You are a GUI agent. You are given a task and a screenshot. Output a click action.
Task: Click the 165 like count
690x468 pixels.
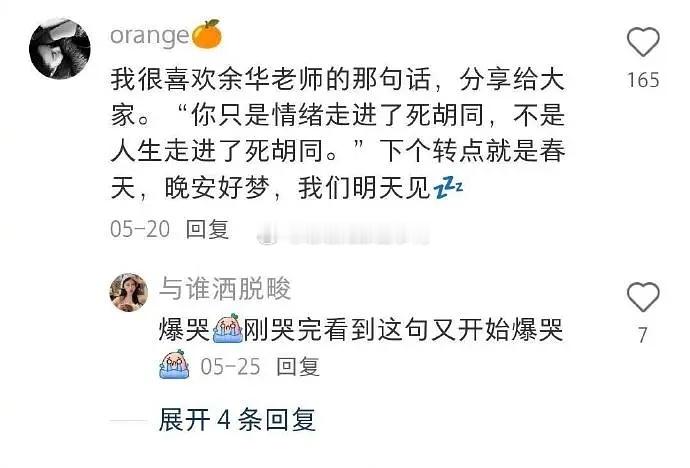click(643, 80)
